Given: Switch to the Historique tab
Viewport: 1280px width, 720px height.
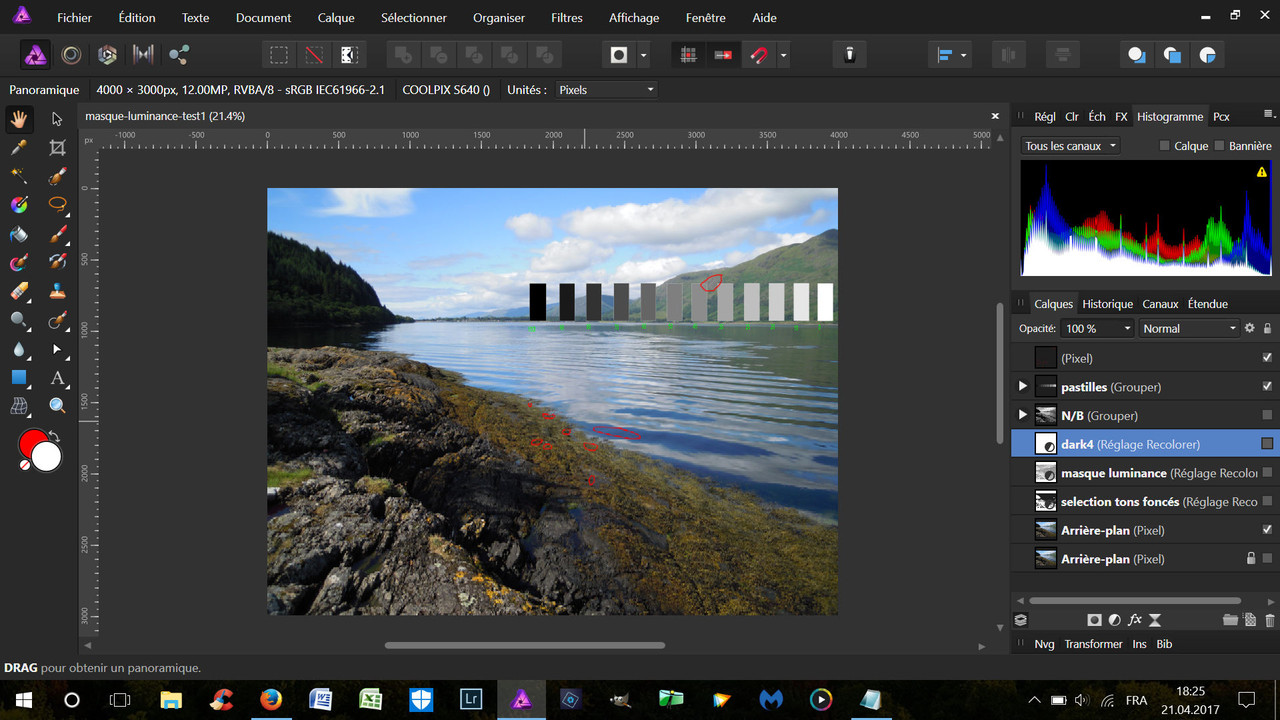Looking at the screenshot, I should 1107,304.
